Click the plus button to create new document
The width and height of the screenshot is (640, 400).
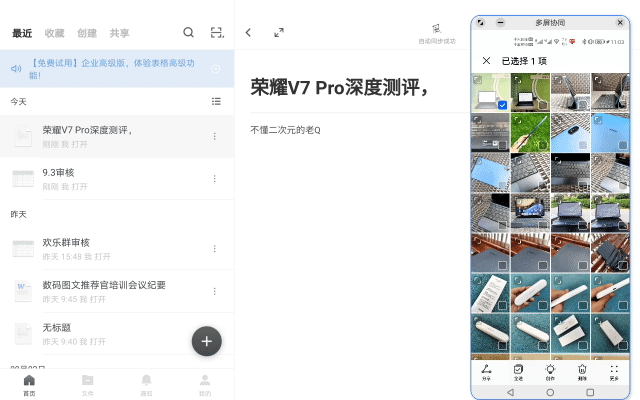[x=207, y=341]
